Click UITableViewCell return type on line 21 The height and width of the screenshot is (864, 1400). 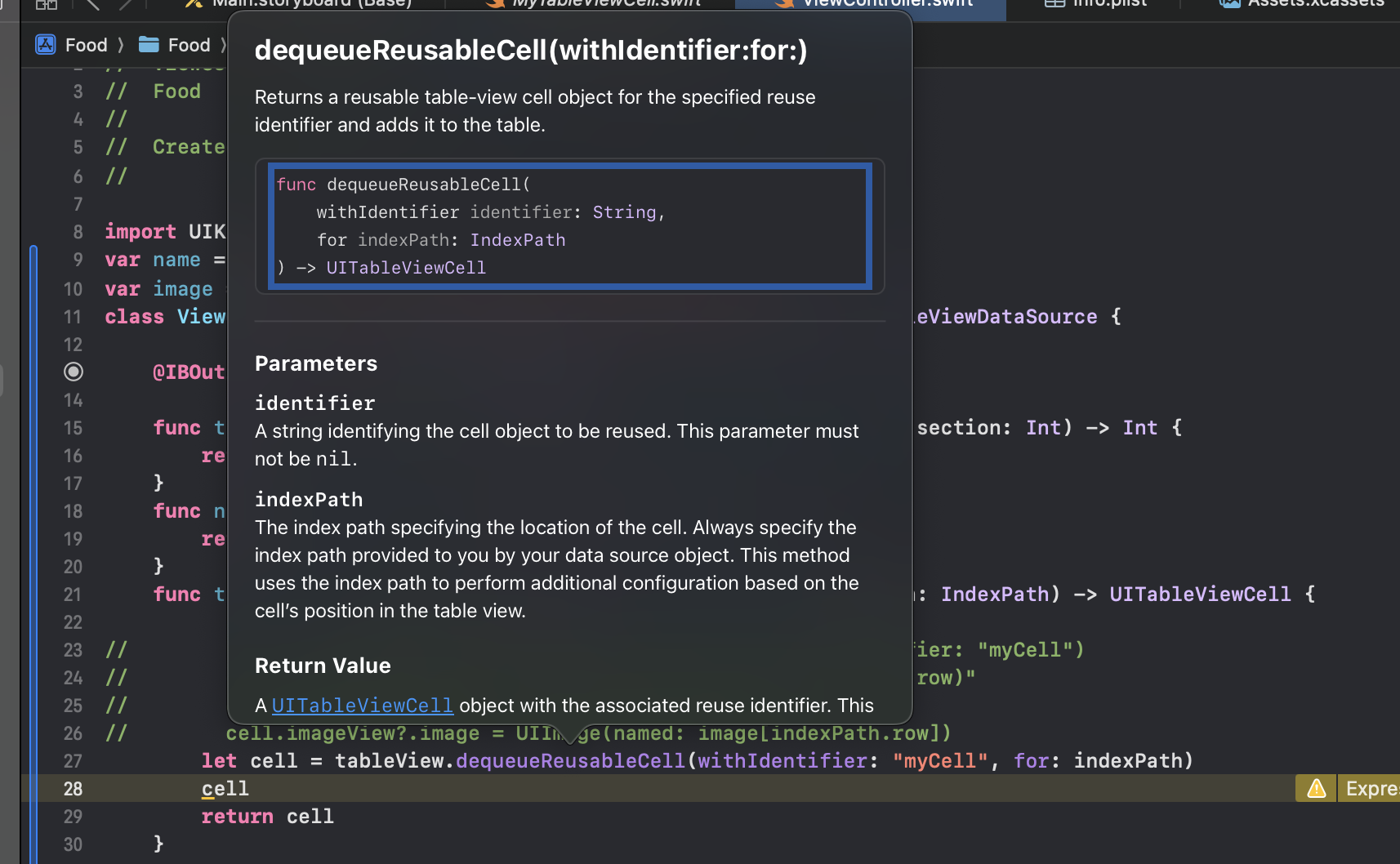click(1200, 595)
